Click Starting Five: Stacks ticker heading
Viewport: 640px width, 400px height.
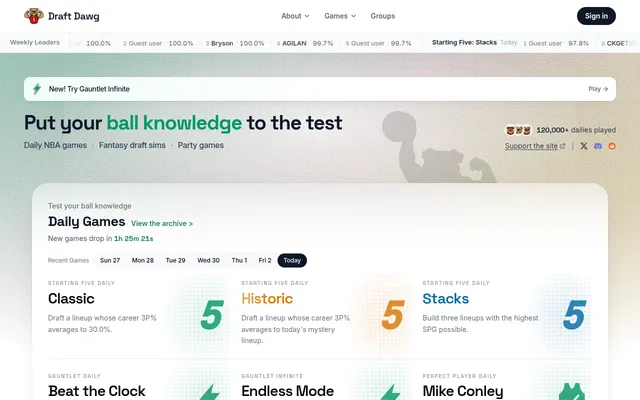tap(464, 42)
